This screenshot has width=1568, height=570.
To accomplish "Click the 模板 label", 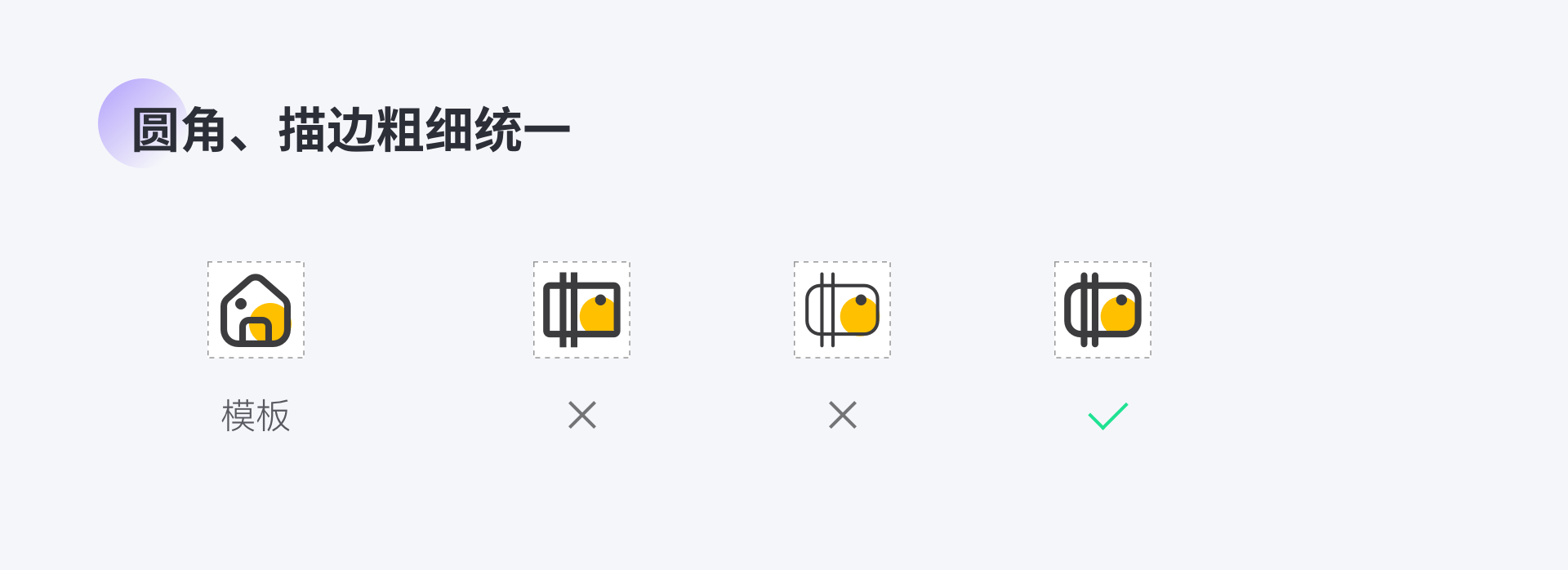I will pos(256,416).
